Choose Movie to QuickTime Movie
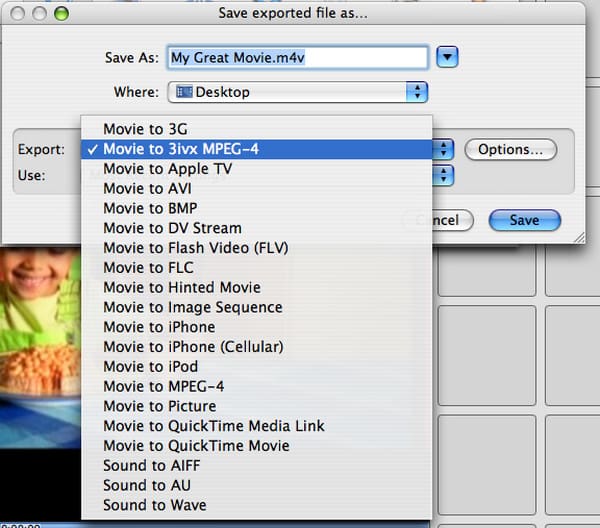 (196, 446)
